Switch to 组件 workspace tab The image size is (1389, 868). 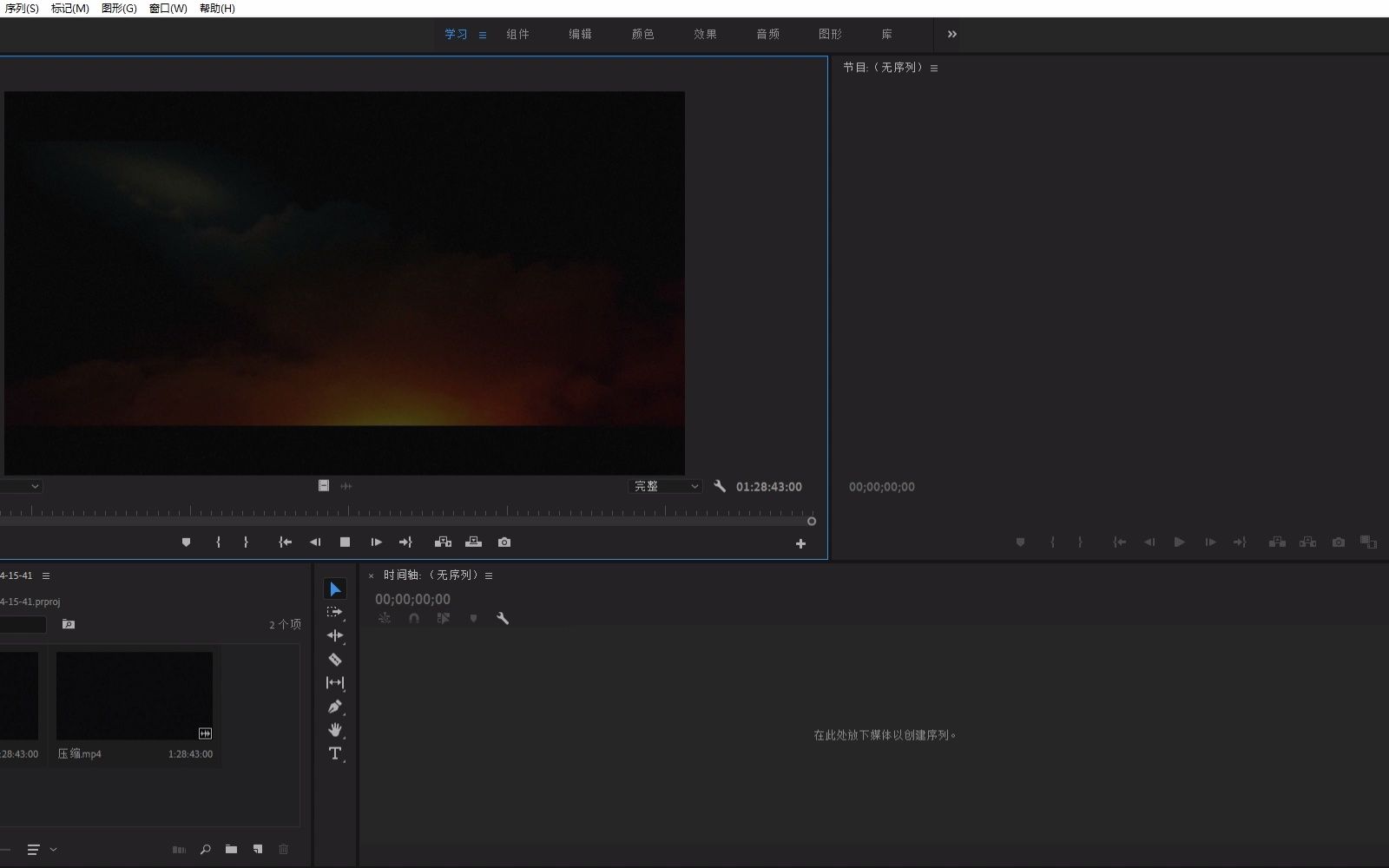point(518,35)
